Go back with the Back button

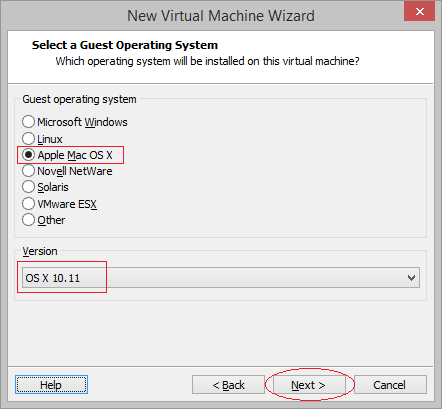tap(228, 385)
